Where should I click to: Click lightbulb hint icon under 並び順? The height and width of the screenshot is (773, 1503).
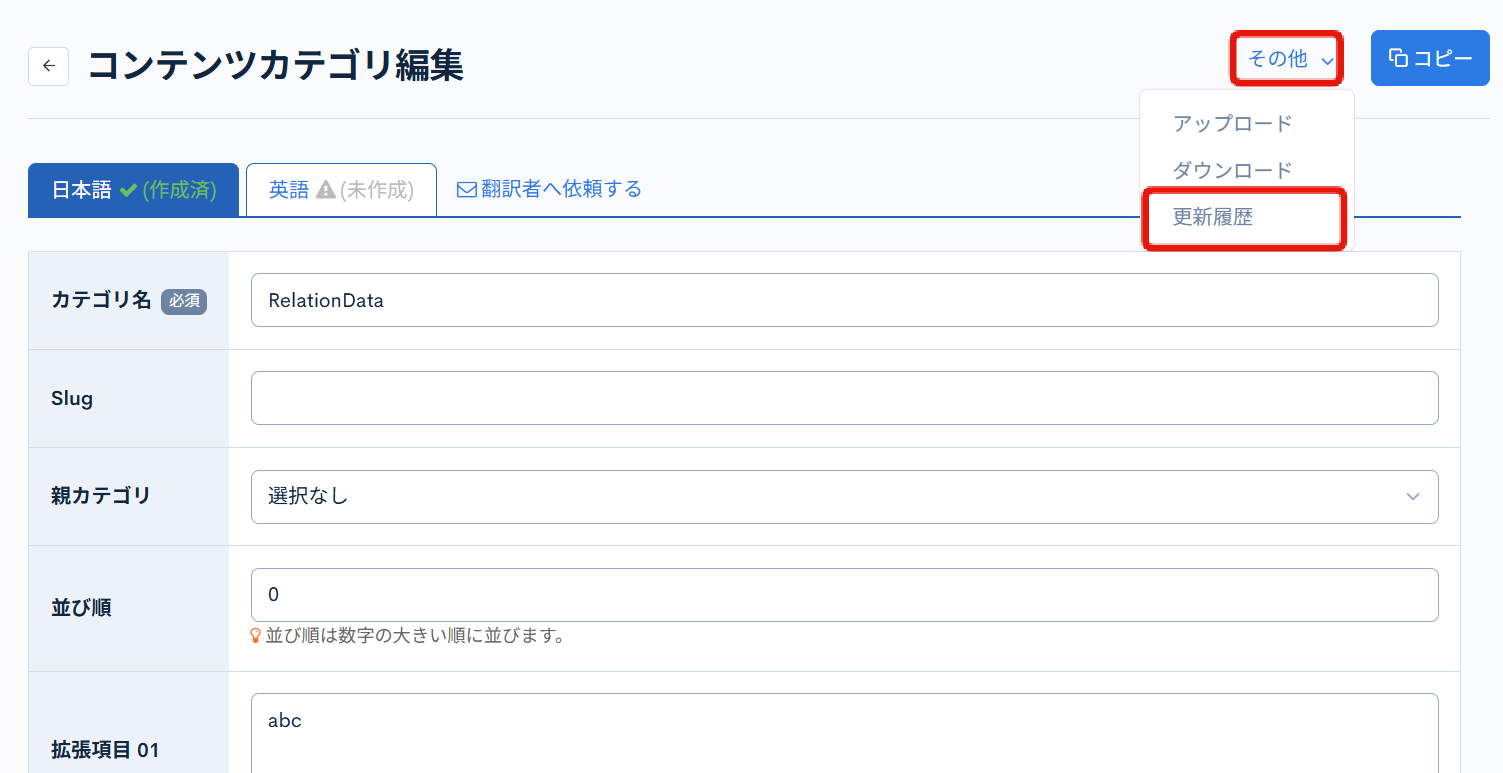point(255,636)
